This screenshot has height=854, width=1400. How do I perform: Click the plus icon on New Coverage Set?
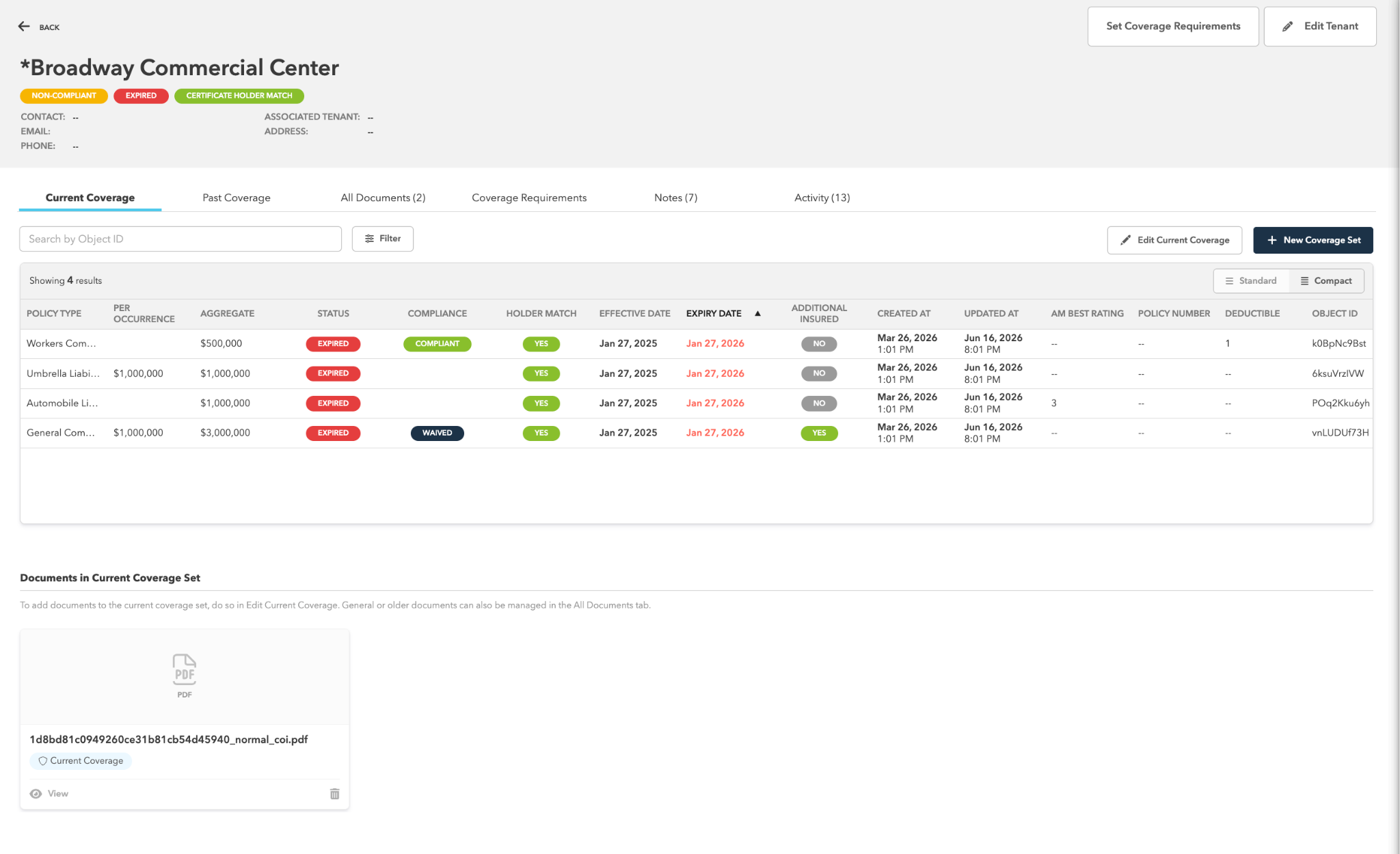[1271, 240]
